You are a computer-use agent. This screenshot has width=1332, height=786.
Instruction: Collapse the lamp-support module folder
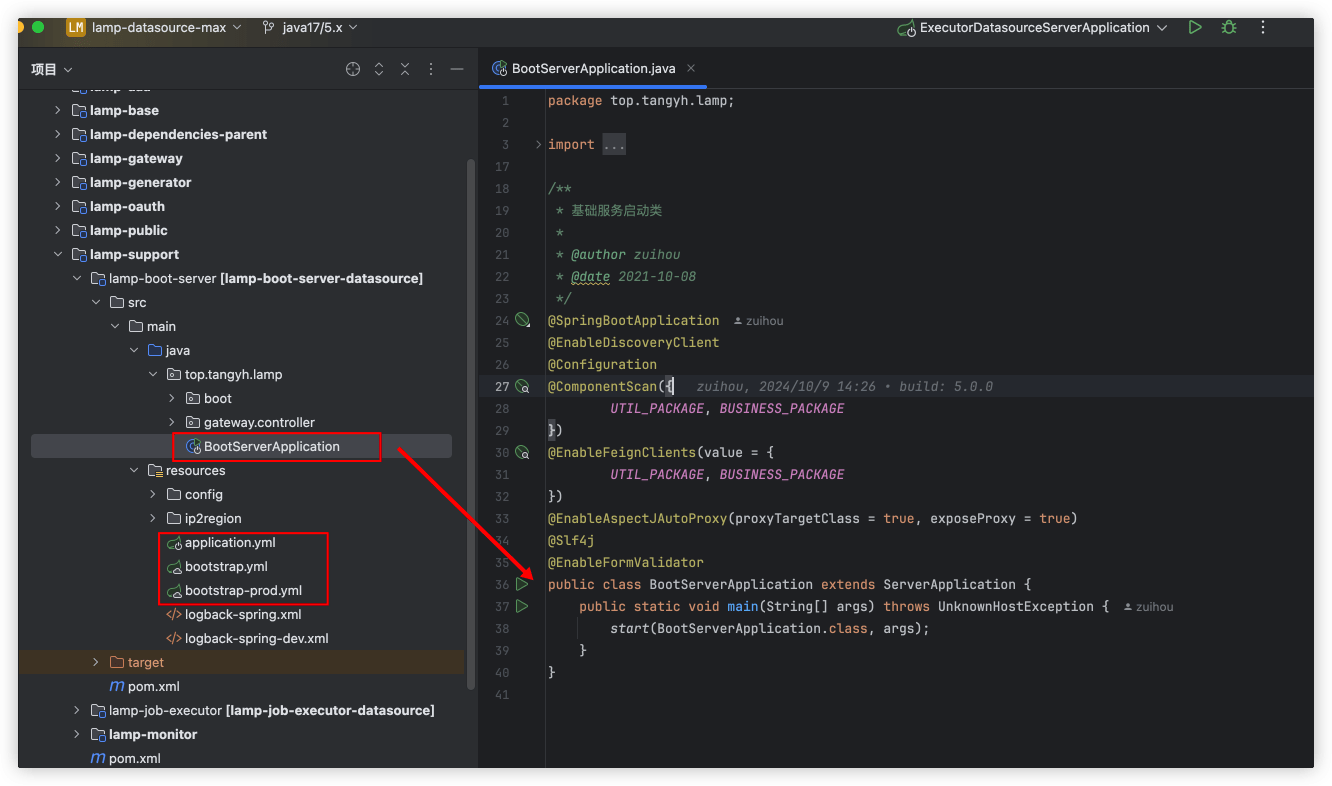58,254
